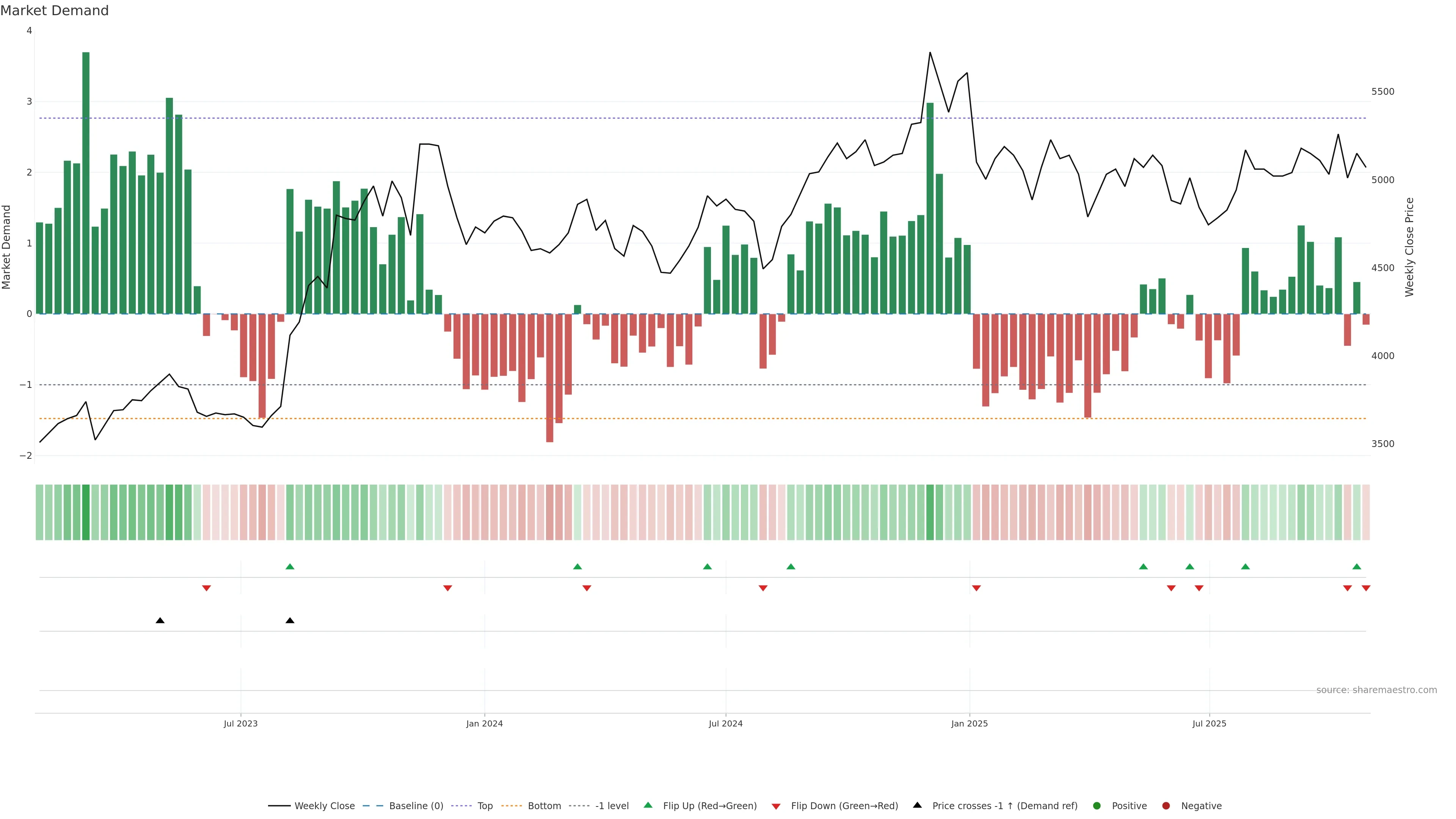
Task: Click the source sharemaestro.com text
Action: pos(1376,690)
